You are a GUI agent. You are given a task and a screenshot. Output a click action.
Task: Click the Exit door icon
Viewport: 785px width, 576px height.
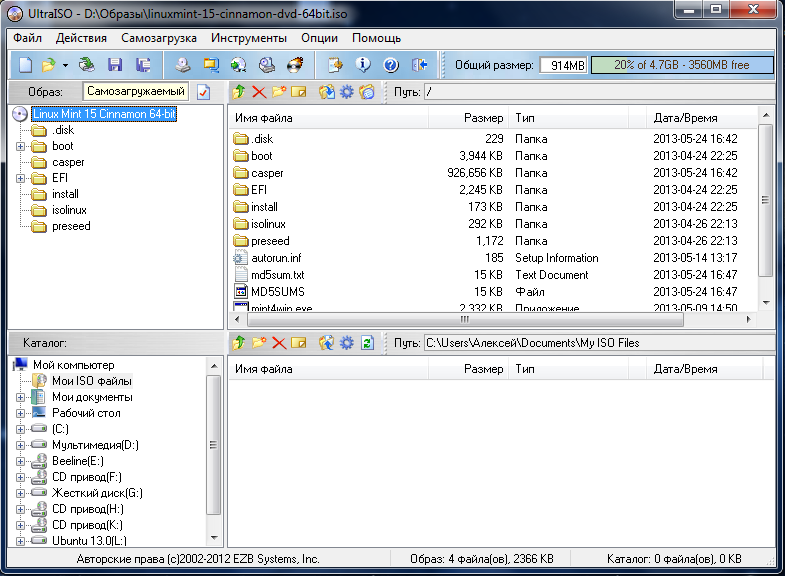tap(420, 65)
